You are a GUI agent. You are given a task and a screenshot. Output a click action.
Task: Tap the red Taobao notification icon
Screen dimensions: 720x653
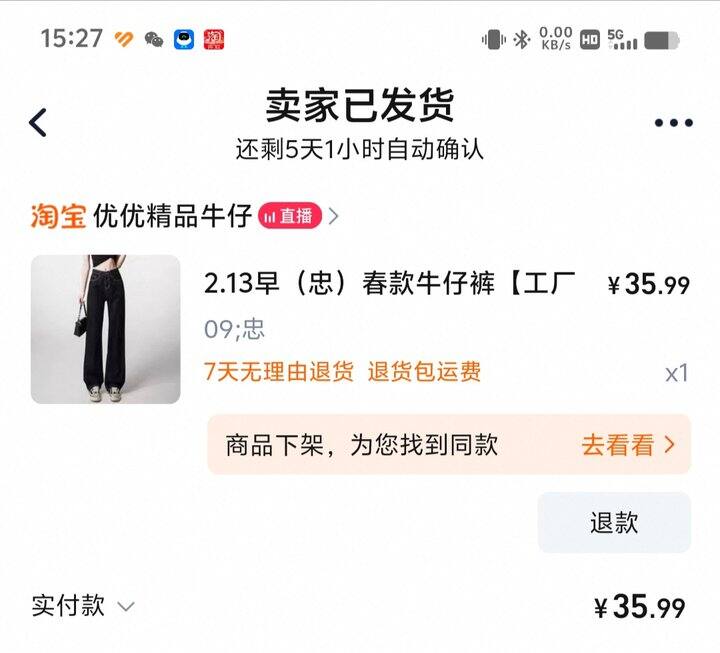point(214,39)
